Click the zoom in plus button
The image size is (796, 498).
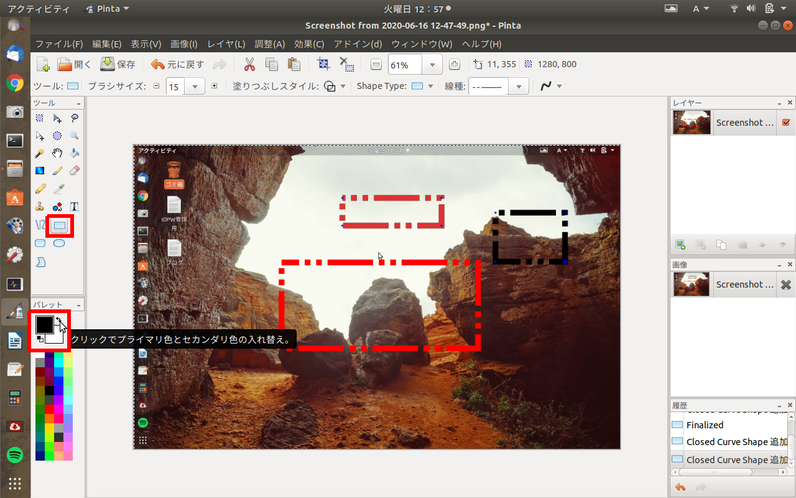click(x=454, y=64)
